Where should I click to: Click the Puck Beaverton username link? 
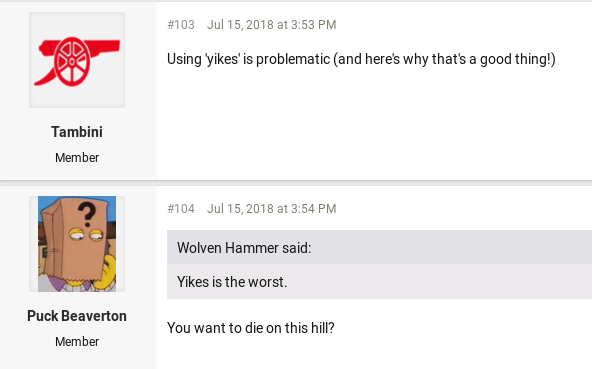[77, 316]
